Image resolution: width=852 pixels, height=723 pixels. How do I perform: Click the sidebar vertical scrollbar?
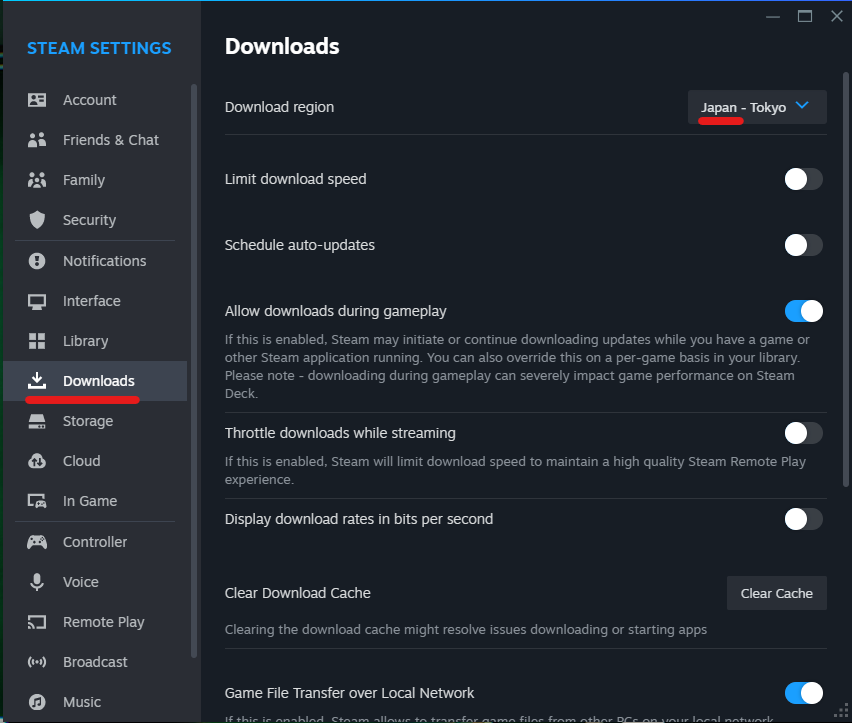coord(194,370)
